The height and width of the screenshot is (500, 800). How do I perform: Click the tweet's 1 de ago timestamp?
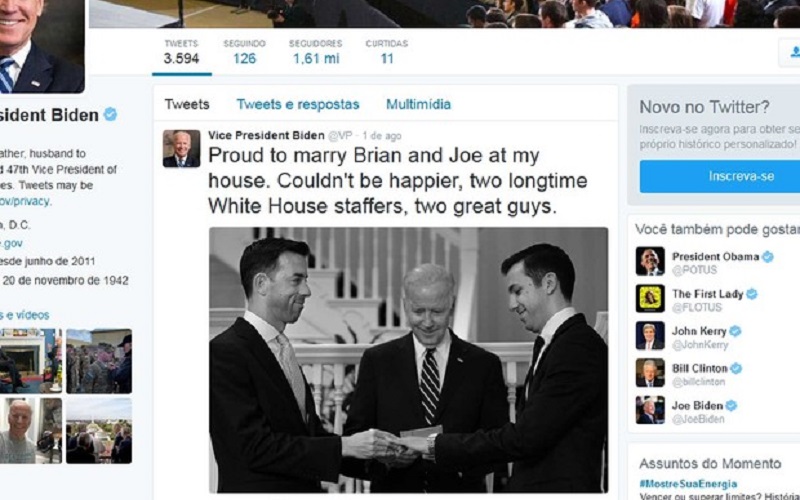point(382,136)
